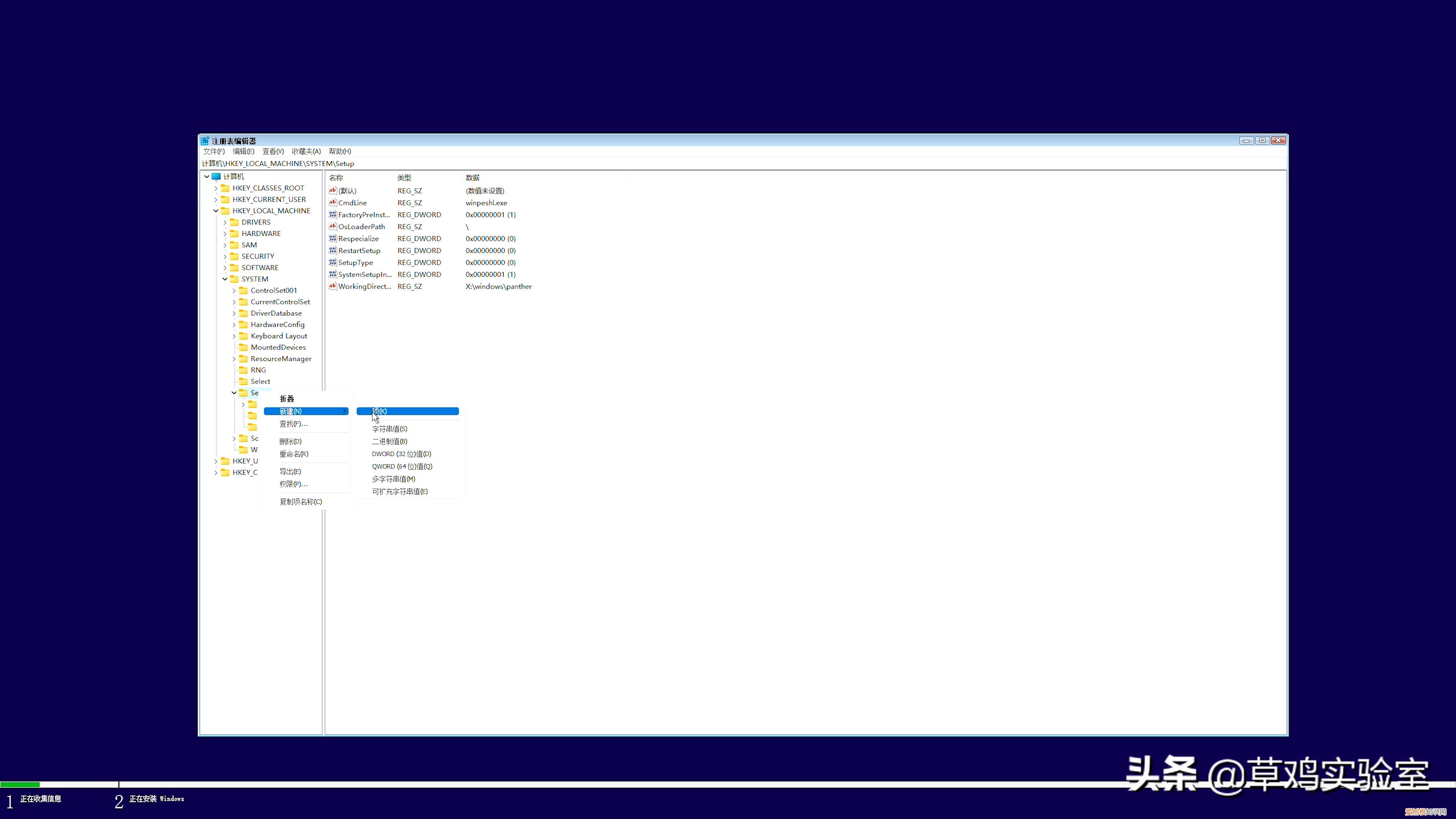Choose DWORD (32 位)值(D) from the submenu
The image size is (1456, 819).
[401, 454]
